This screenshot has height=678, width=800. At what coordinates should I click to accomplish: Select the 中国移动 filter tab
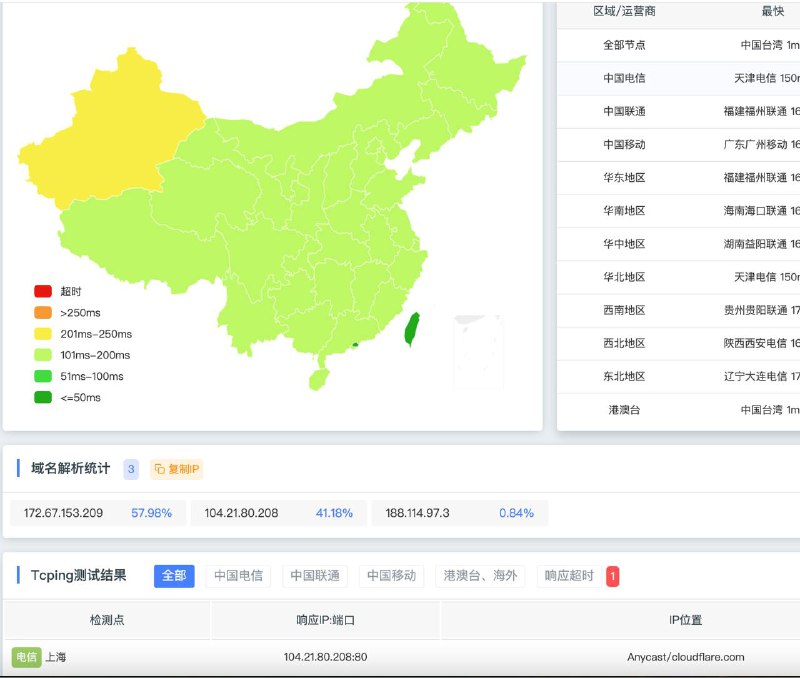391,576
